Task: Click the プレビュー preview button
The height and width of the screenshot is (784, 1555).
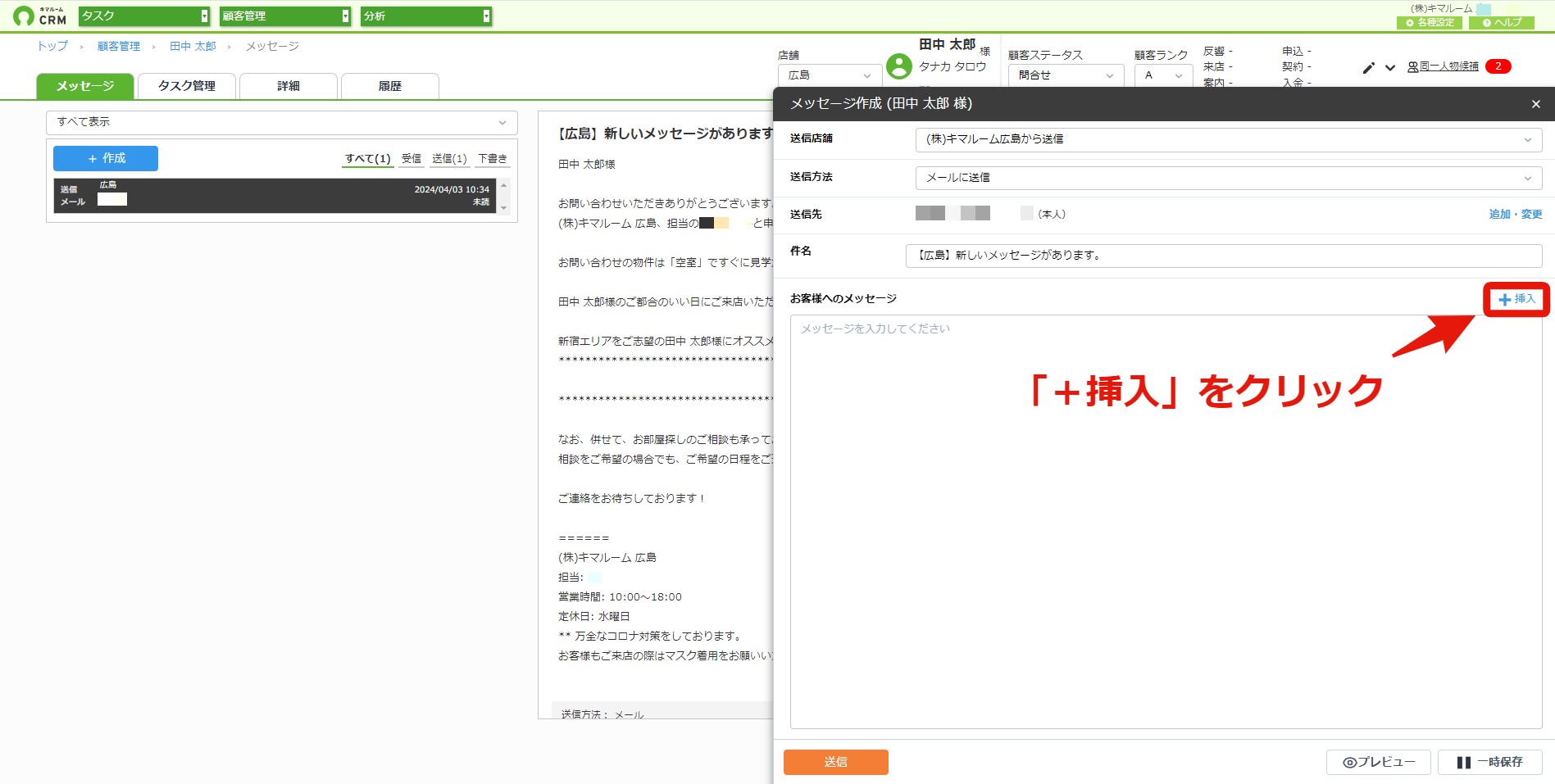Action: pyautogui.click(x=1379, y=762)
